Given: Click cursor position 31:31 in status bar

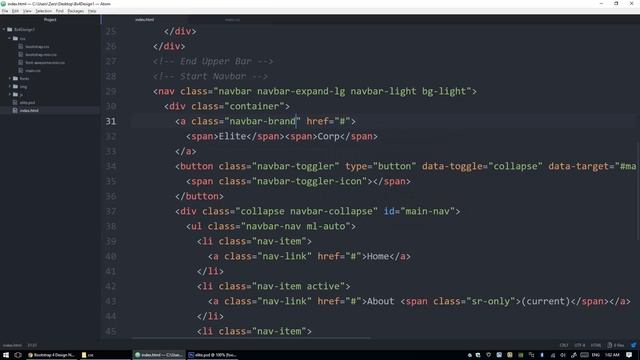Looking at the screenshot, I should coord(32,345).
